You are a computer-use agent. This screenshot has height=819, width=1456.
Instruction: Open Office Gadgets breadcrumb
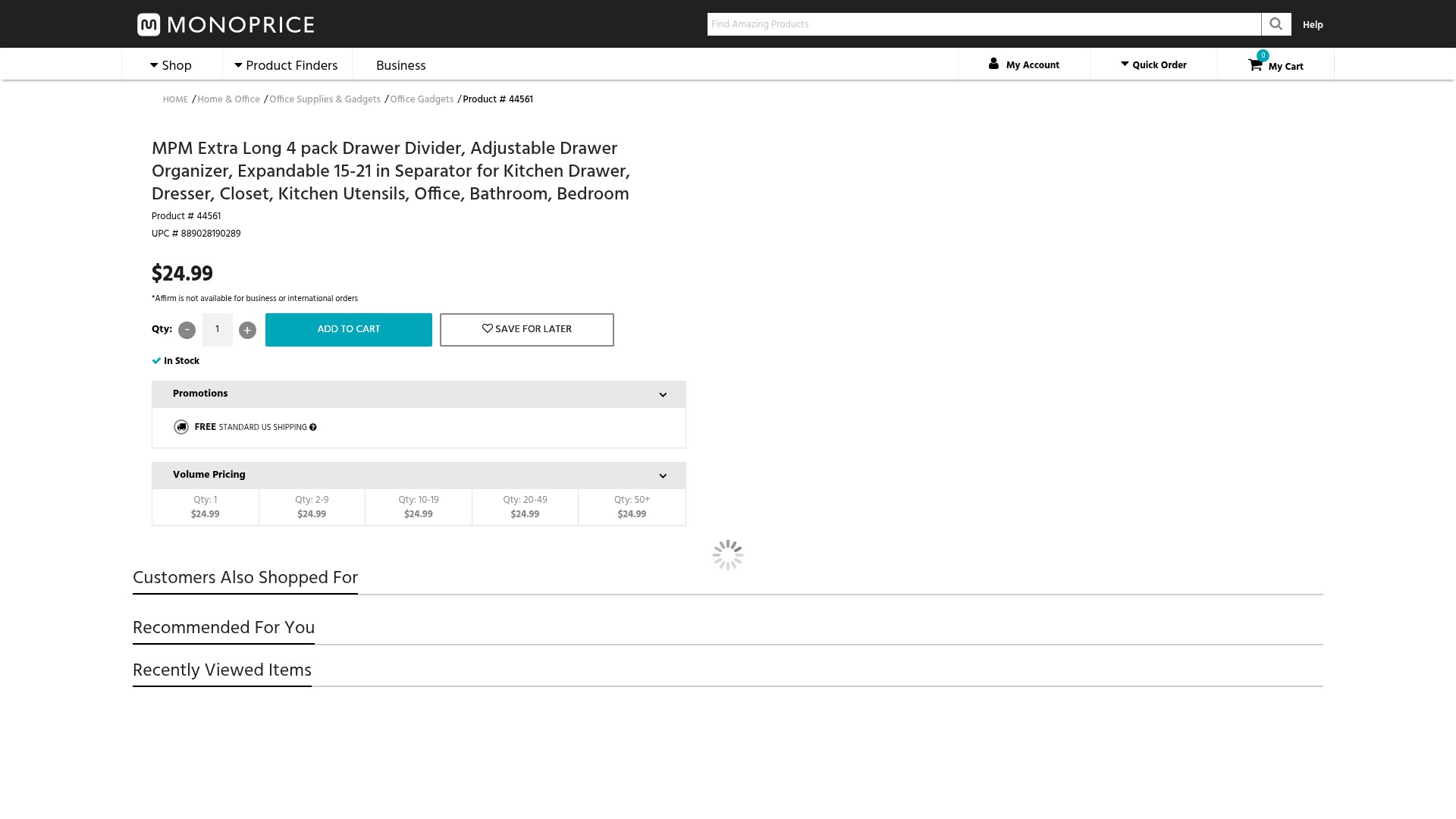click(x=422, y=99)
